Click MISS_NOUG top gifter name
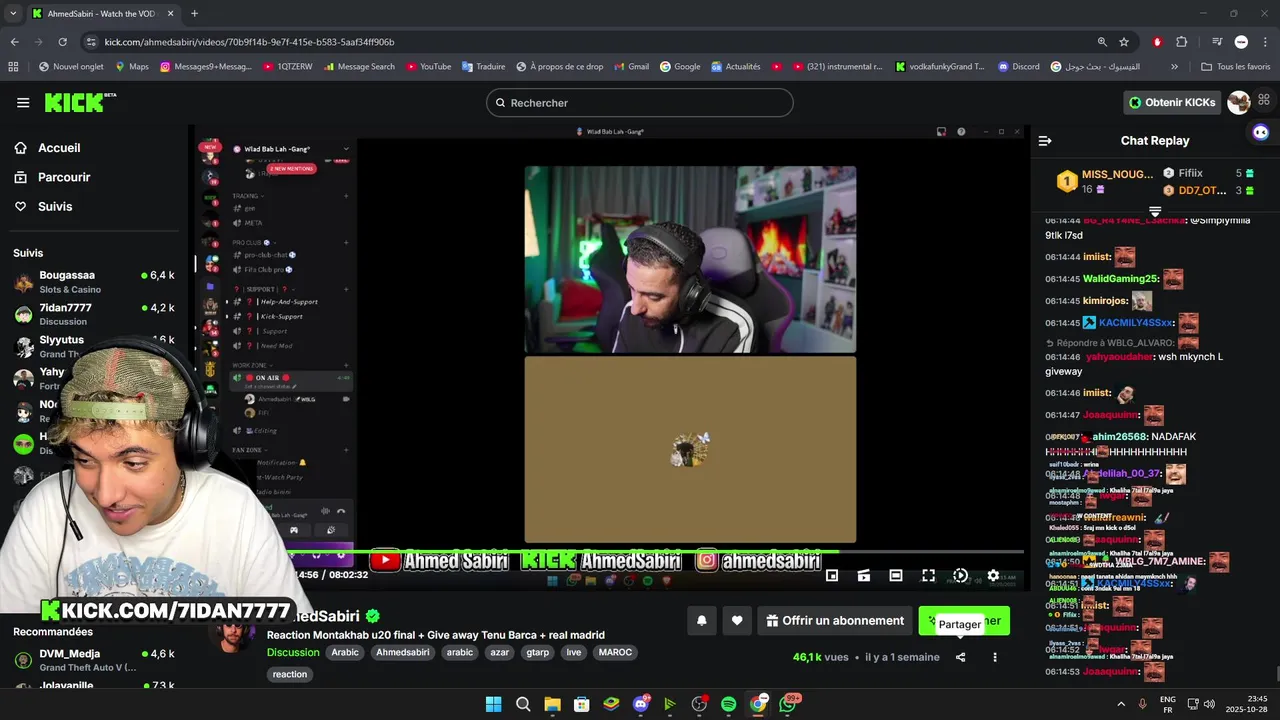The height and width of the screenshot is (720, 1280). 1117,174
